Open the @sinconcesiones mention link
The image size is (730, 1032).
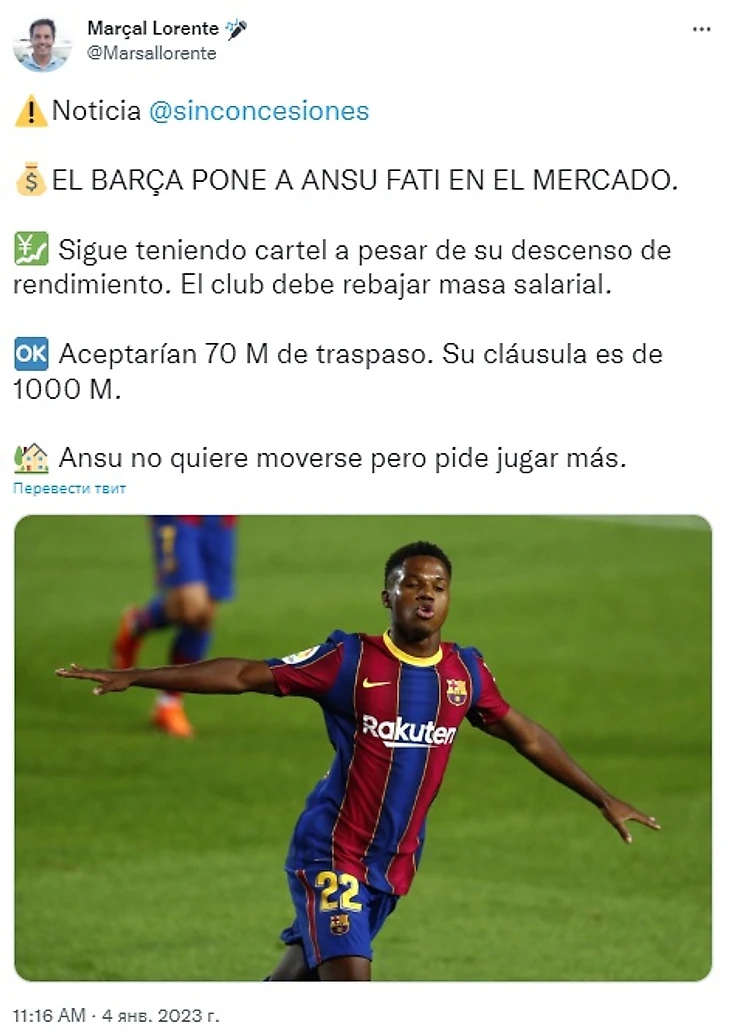click(259, 111)
